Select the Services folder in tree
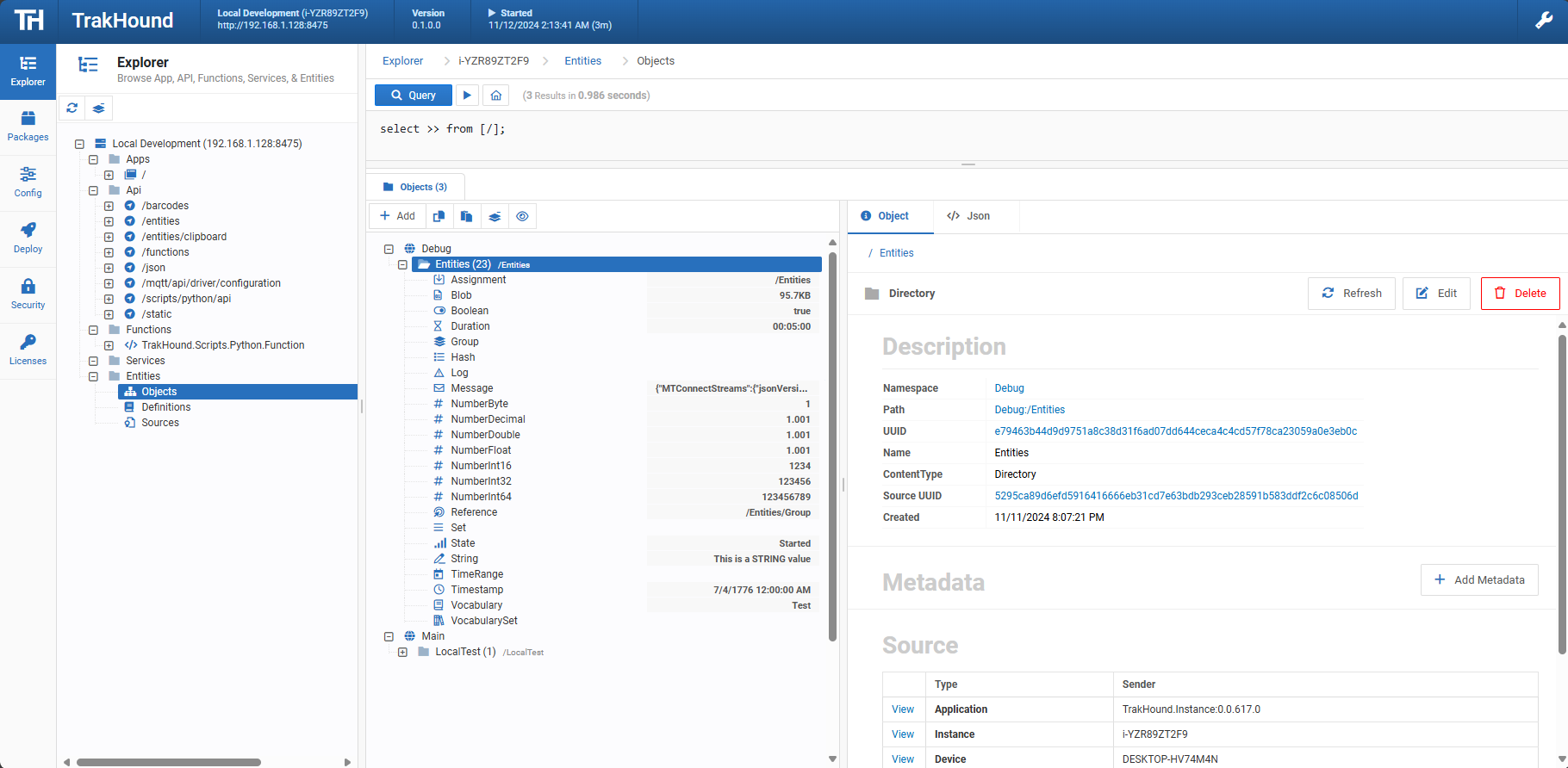 pos(145,361)
